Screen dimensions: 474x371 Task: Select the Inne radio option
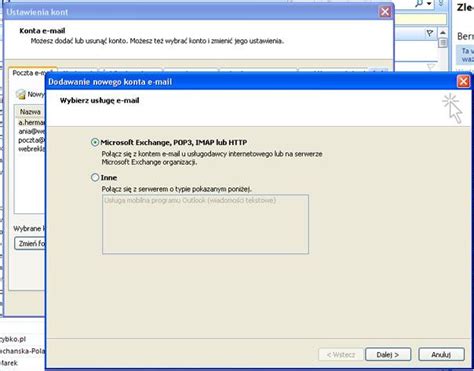[95, 177]
